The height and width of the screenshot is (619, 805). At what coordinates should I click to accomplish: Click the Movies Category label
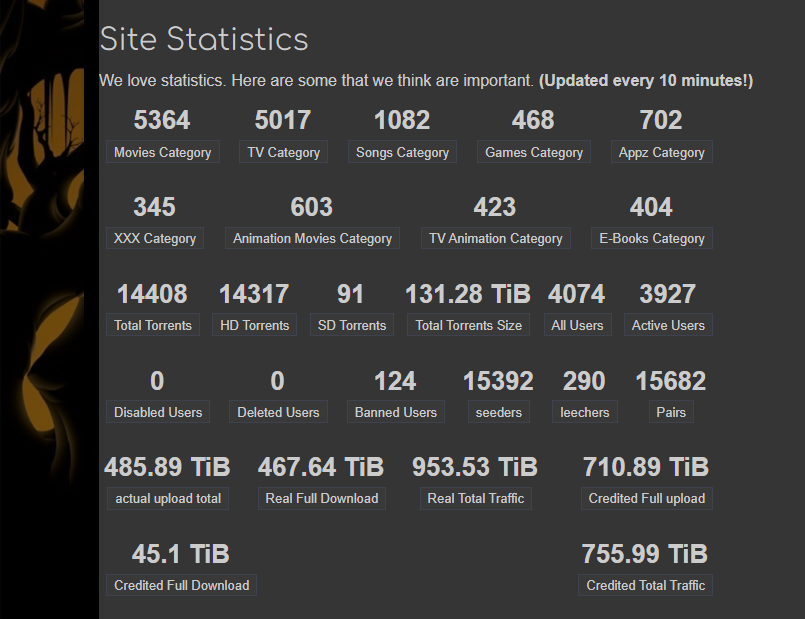pos(163,152)
